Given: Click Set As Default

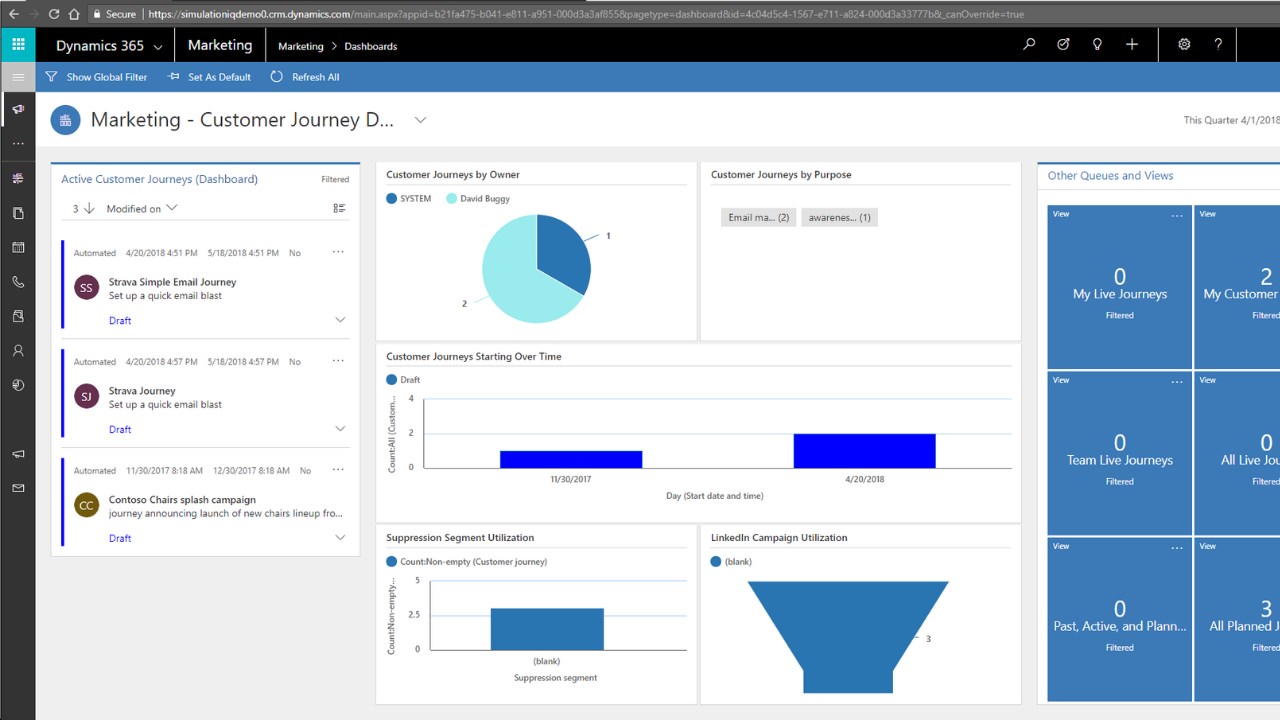Looking at the screenshot, I should click(210, 77).
